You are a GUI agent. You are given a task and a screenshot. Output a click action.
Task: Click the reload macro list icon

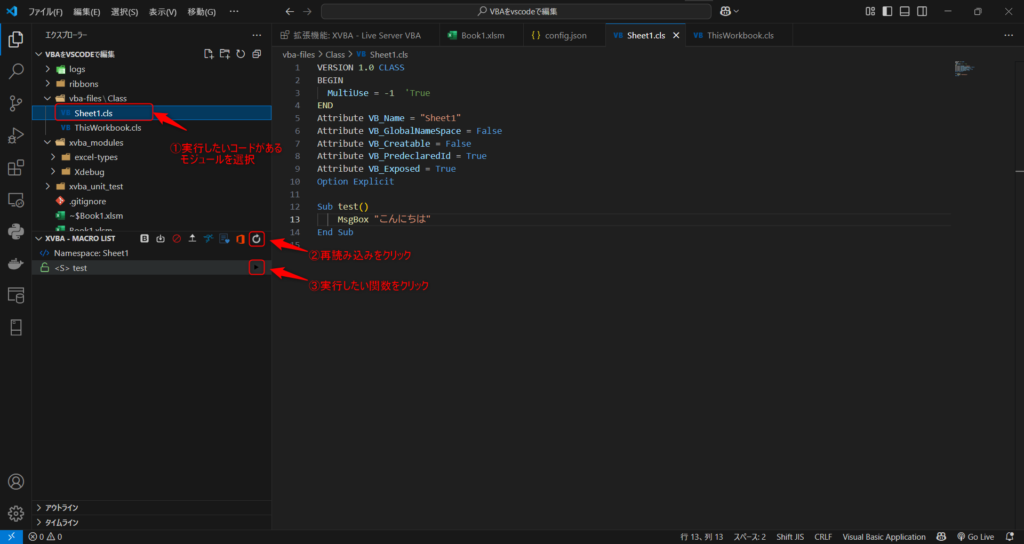tap(257, 239)
